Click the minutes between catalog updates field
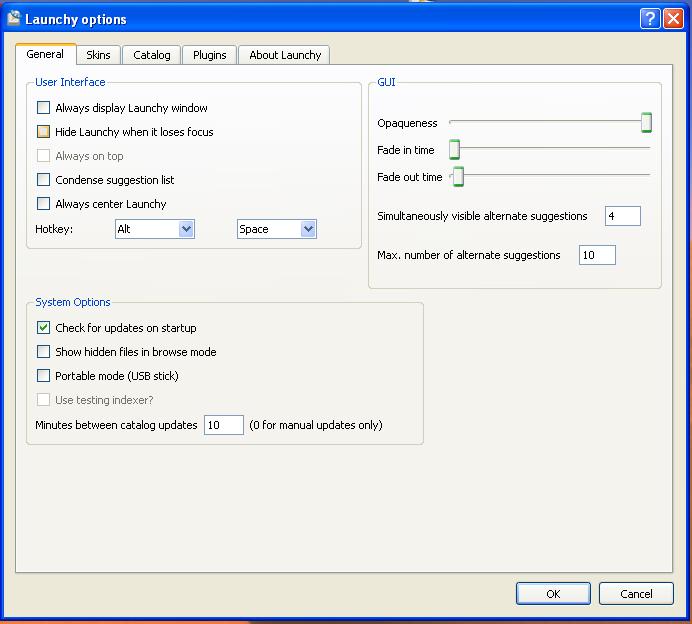This screenshot has width=692, height=624. [x=224, y=425]
